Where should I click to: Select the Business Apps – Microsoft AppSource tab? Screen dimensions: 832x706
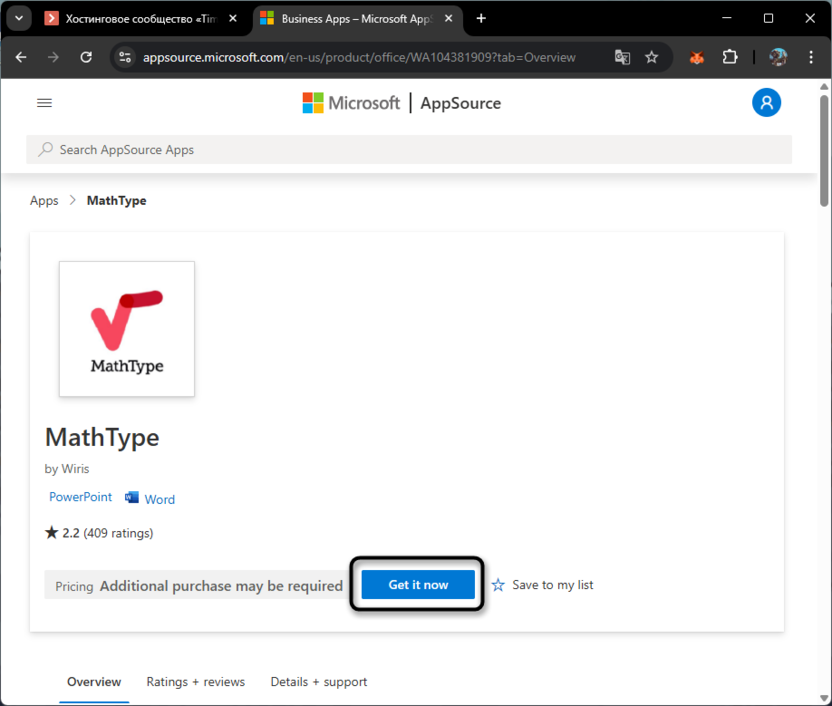tap(357, 19)
